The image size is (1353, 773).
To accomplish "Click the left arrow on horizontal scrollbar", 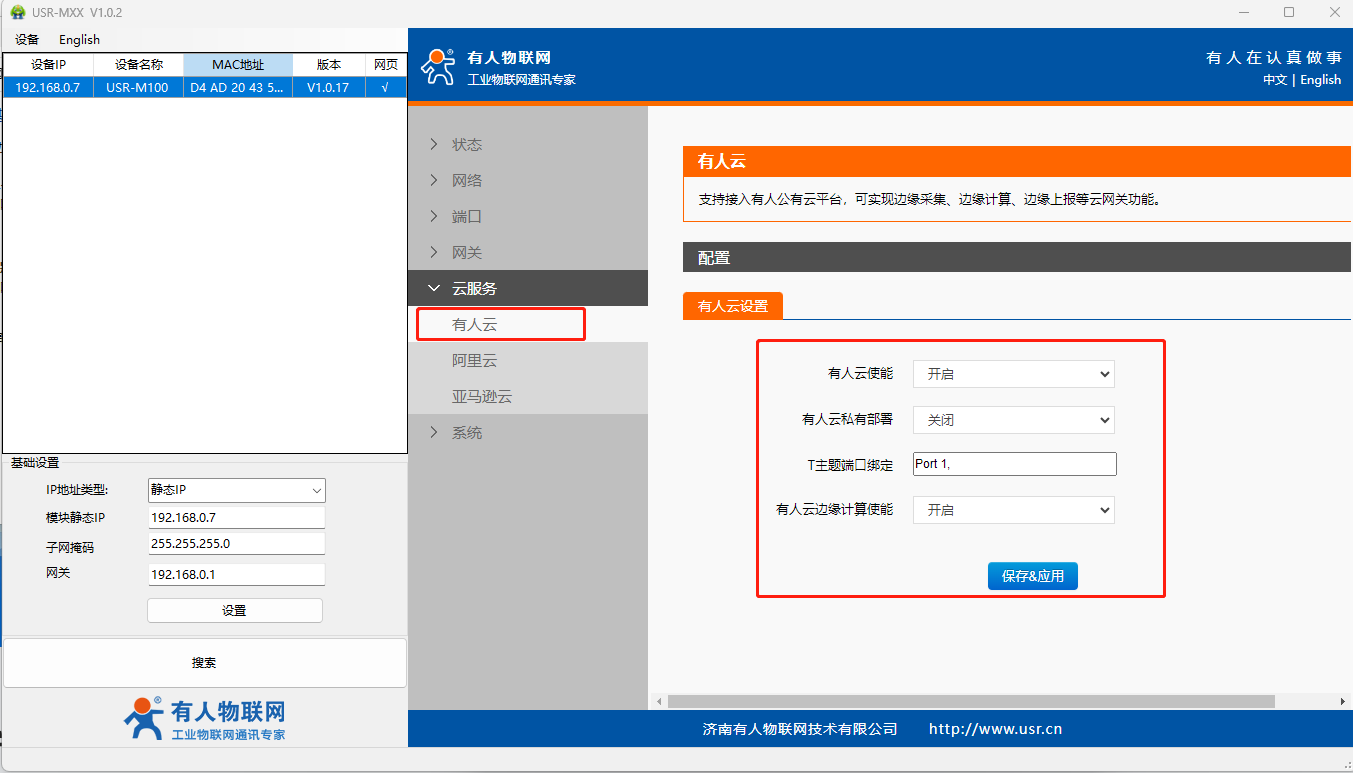I will click(x=659, y=702).
